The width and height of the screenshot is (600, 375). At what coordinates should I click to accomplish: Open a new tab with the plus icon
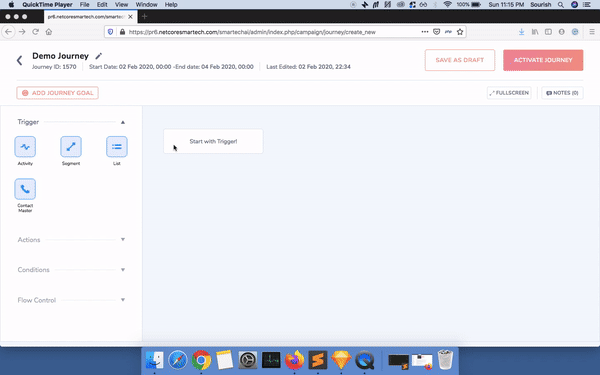[x=144, y=16]
